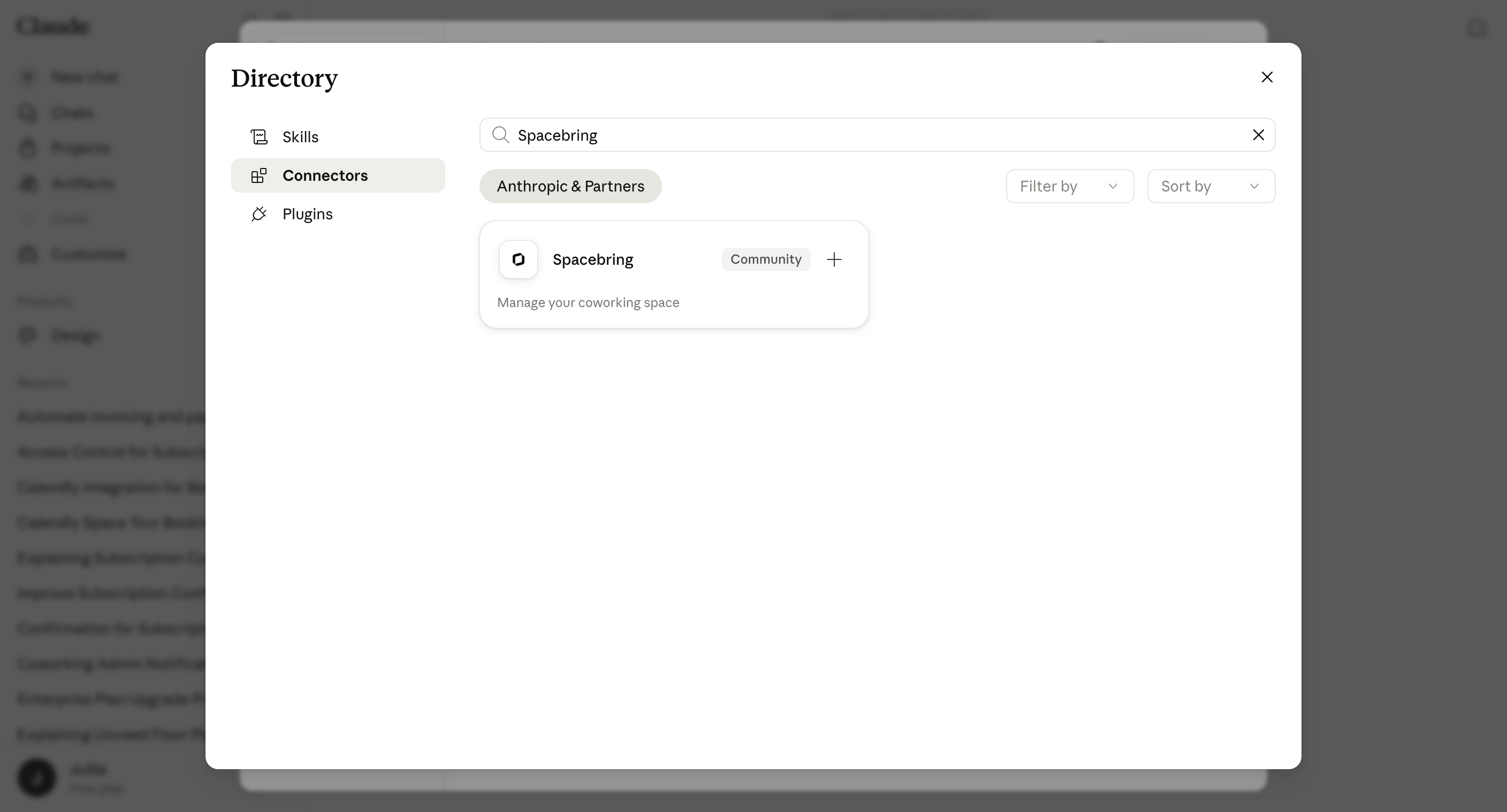Click the Community badge on Spacebring

pos(766,259)
